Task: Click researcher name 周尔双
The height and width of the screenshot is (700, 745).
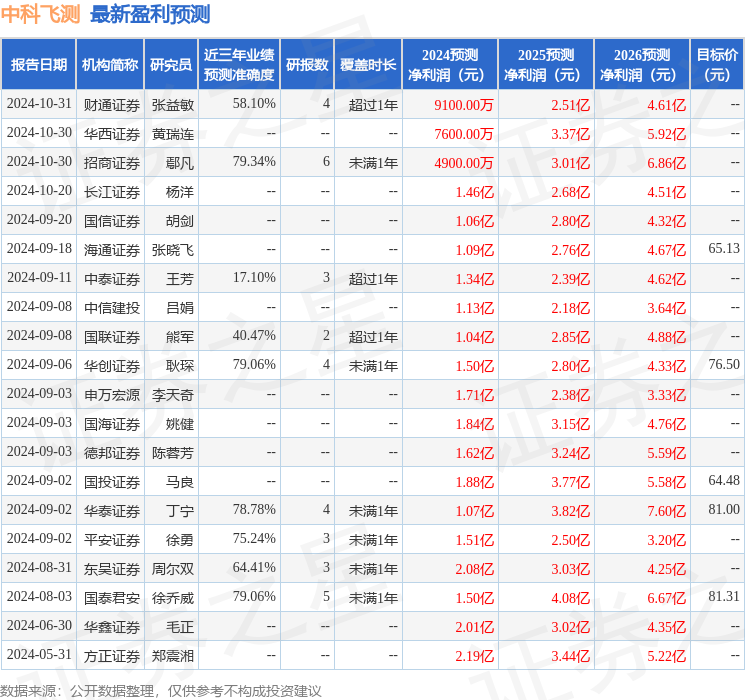Action: 173,569
